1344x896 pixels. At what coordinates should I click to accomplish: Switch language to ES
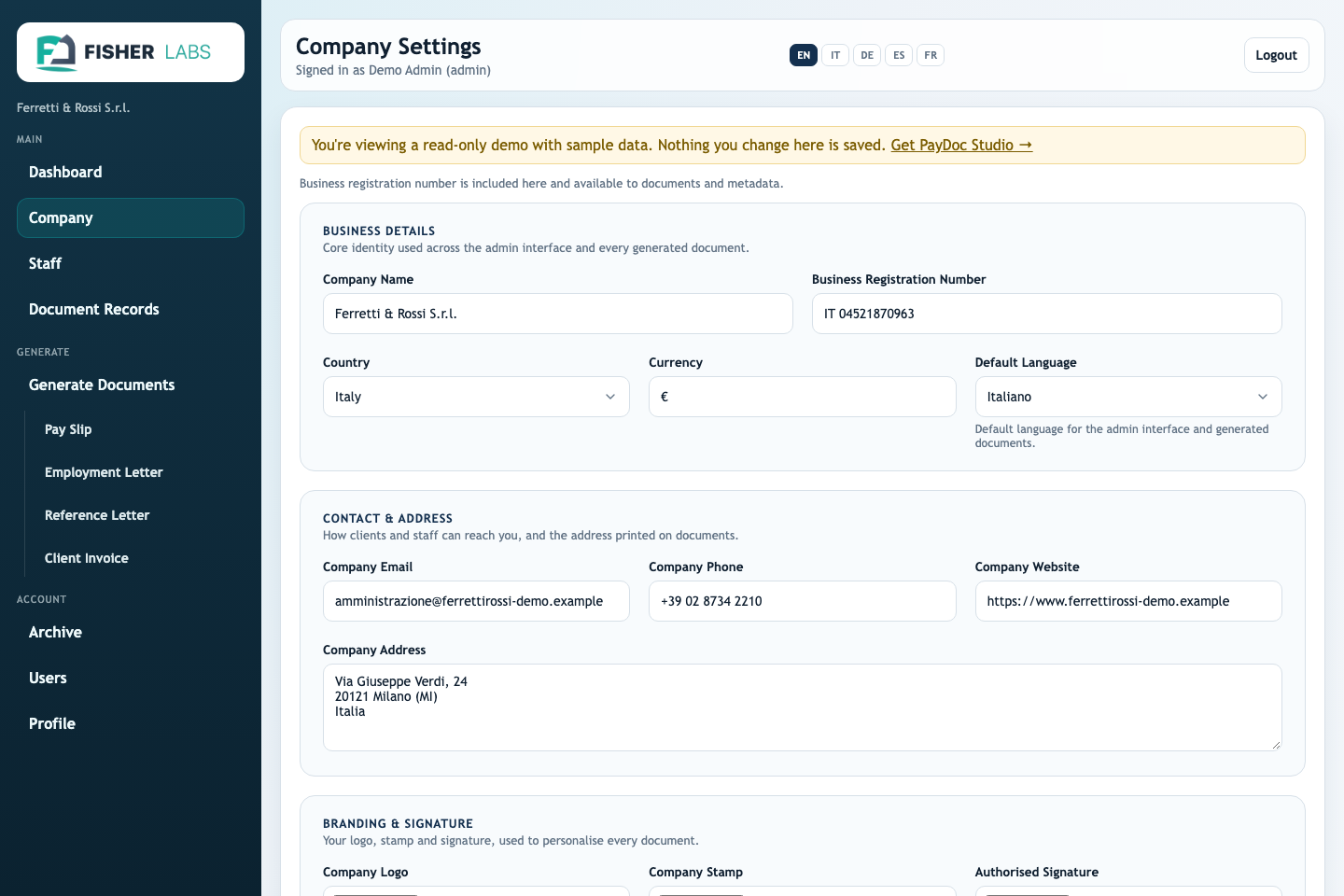(x=899, y=55)
